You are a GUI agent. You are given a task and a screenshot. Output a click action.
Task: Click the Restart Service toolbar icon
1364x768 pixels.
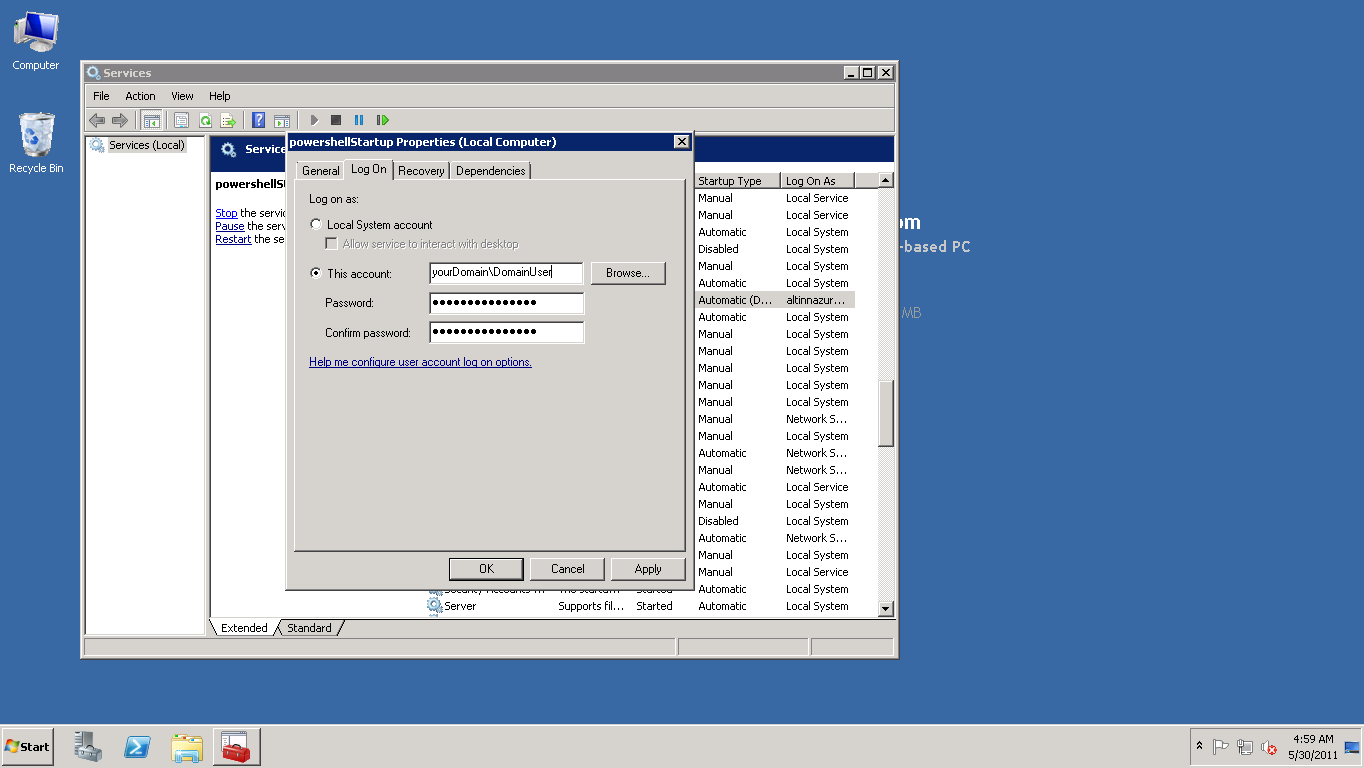point(383,120)
